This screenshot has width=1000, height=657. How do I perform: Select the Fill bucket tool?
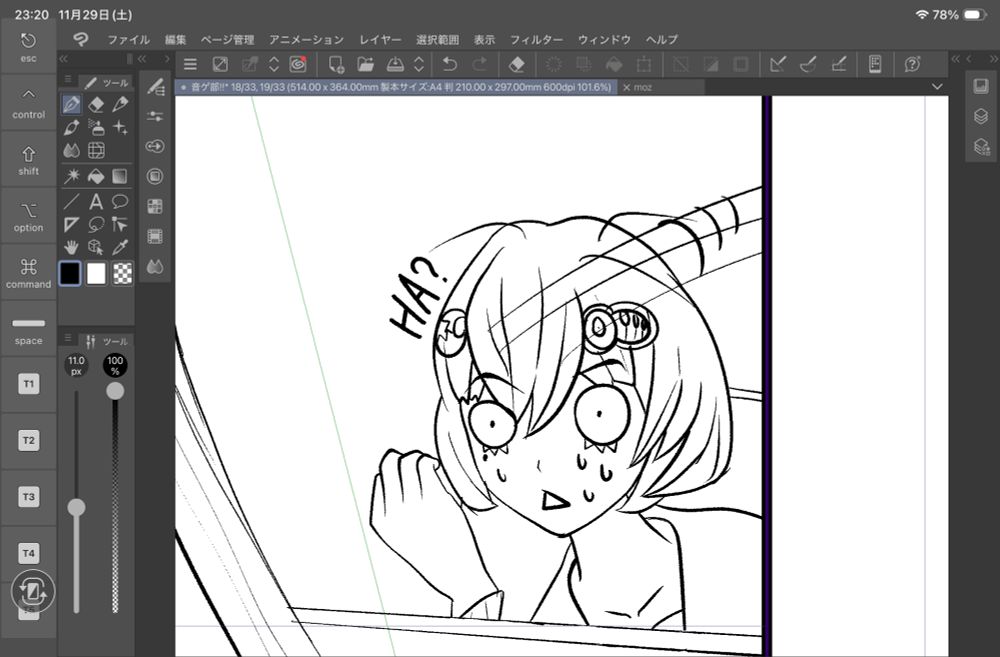click(96, 176)
